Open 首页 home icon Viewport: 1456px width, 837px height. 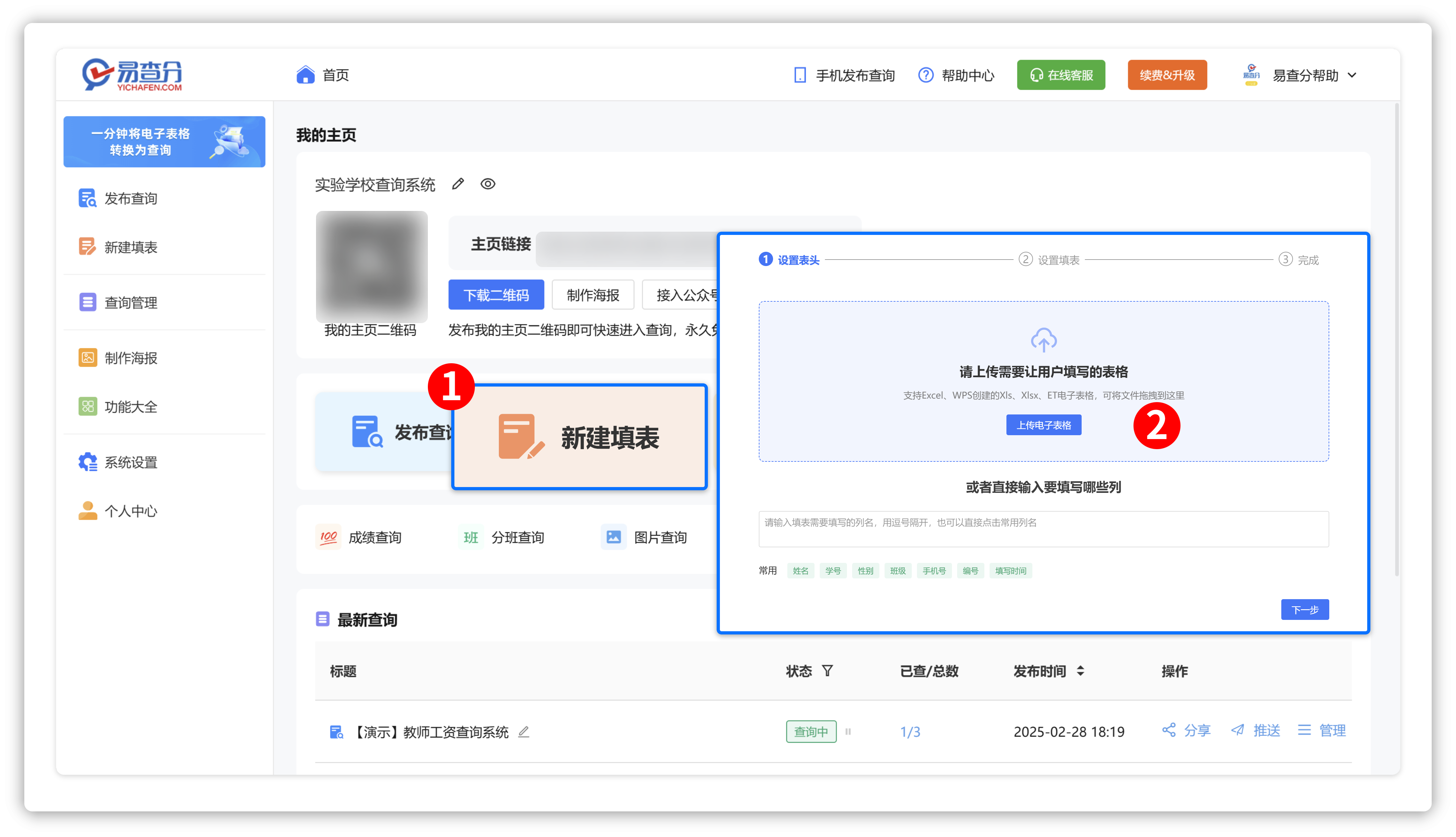305,75
